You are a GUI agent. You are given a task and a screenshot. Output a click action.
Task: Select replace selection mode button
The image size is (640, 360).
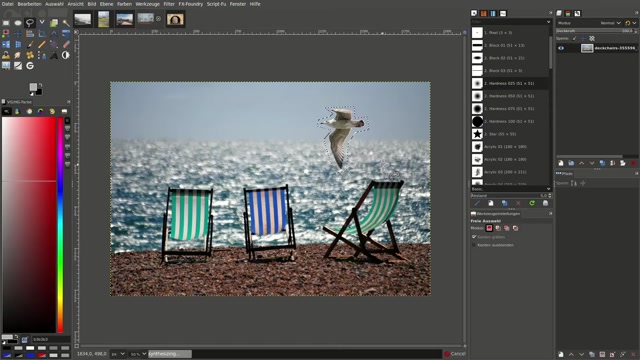pyautogui.click(x=489, y=228)
